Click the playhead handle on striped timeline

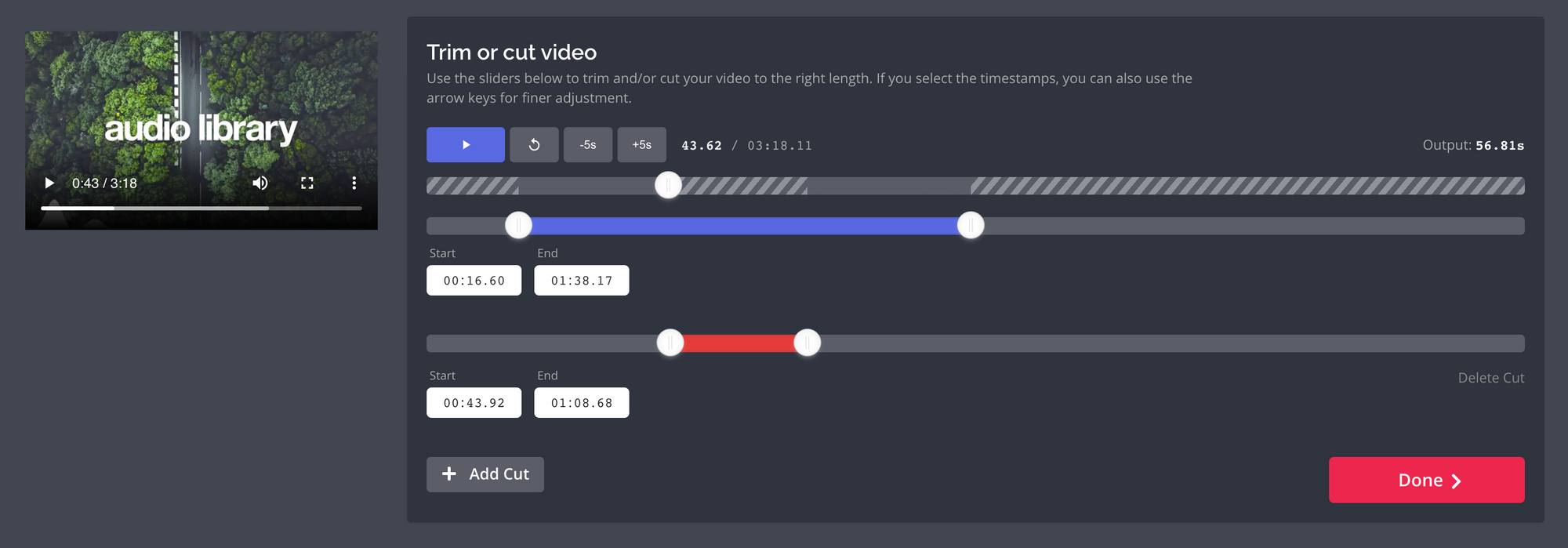pyautogui.click(x=668, y=186)
